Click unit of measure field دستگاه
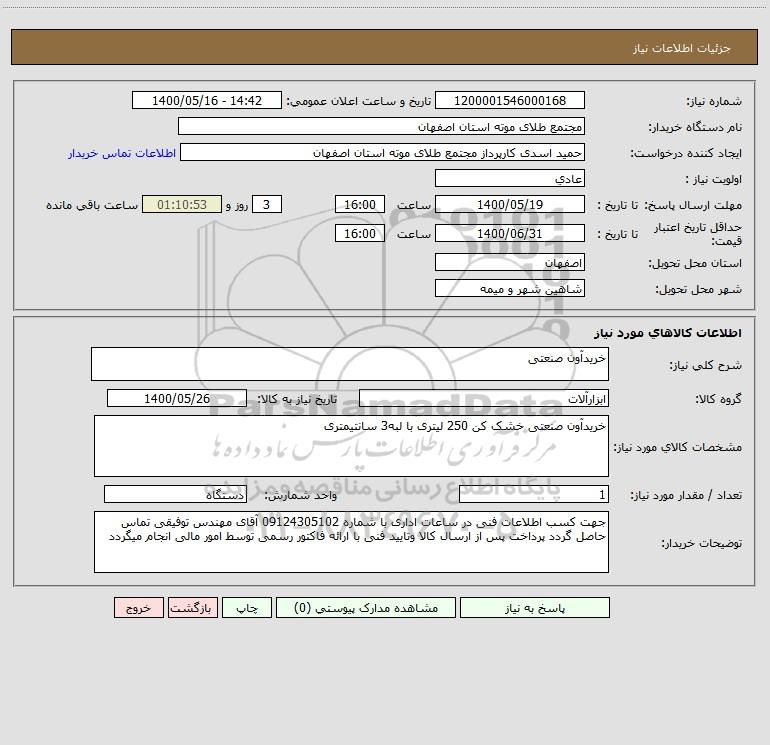770x745 pixels. [x=175, y=494]
